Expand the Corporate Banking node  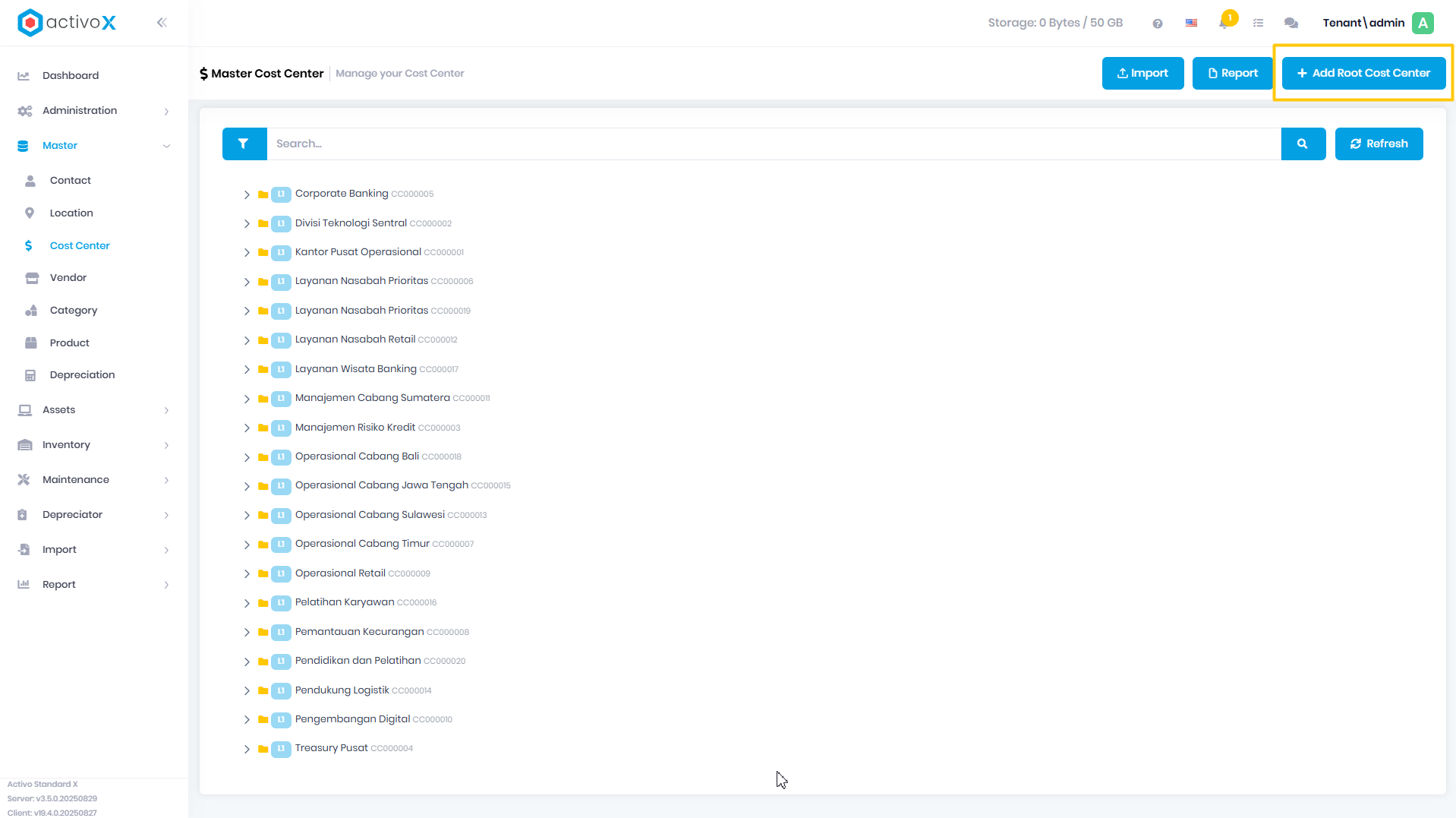coord(247,194)
